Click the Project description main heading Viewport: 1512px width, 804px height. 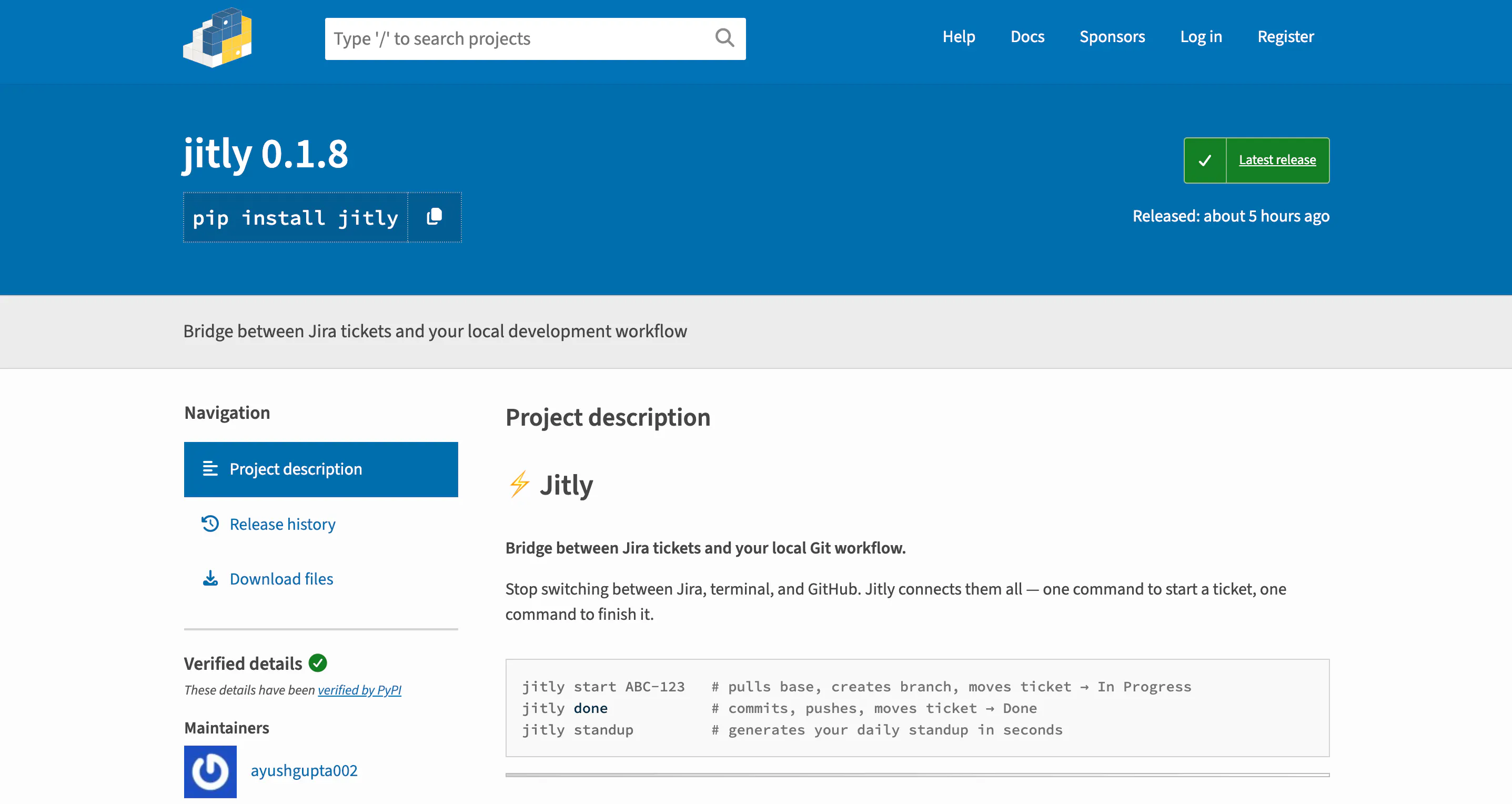click(608, 417)
